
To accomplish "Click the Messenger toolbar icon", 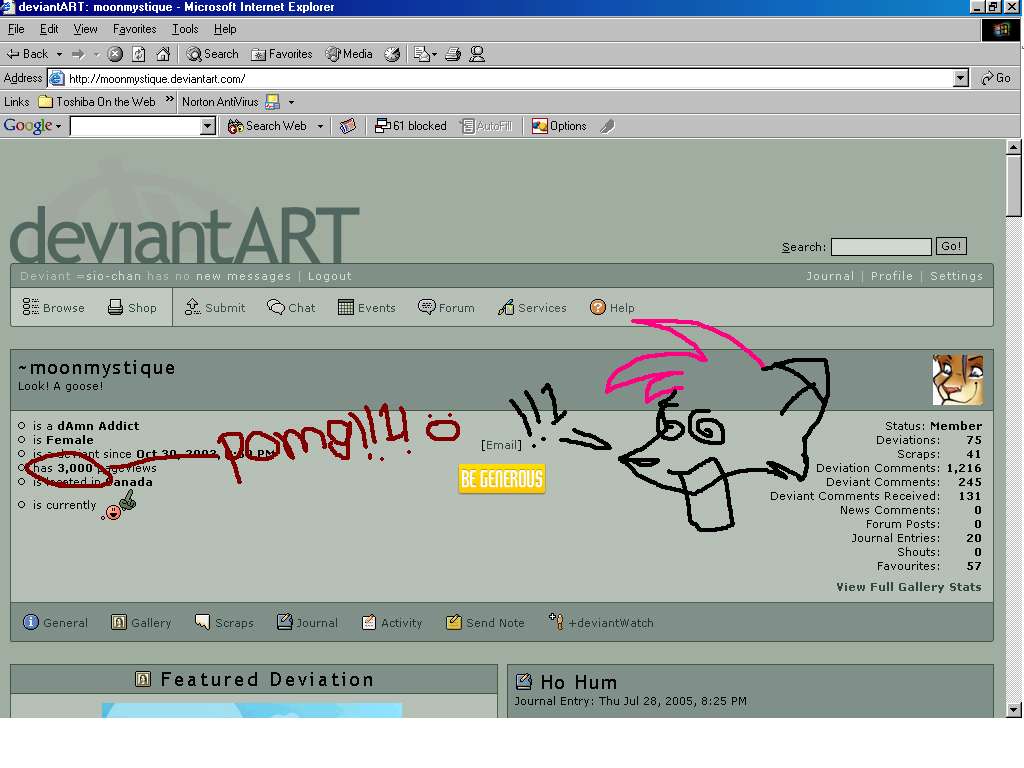I will pos(477,54).
